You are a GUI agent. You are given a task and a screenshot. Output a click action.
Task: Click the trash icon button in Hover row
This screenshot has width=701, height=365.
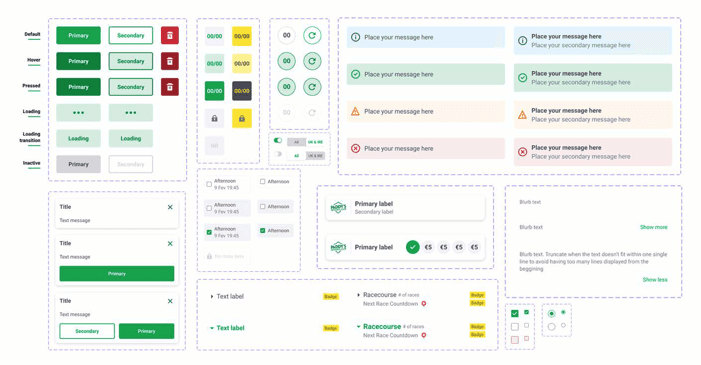(x=170, y=61)
